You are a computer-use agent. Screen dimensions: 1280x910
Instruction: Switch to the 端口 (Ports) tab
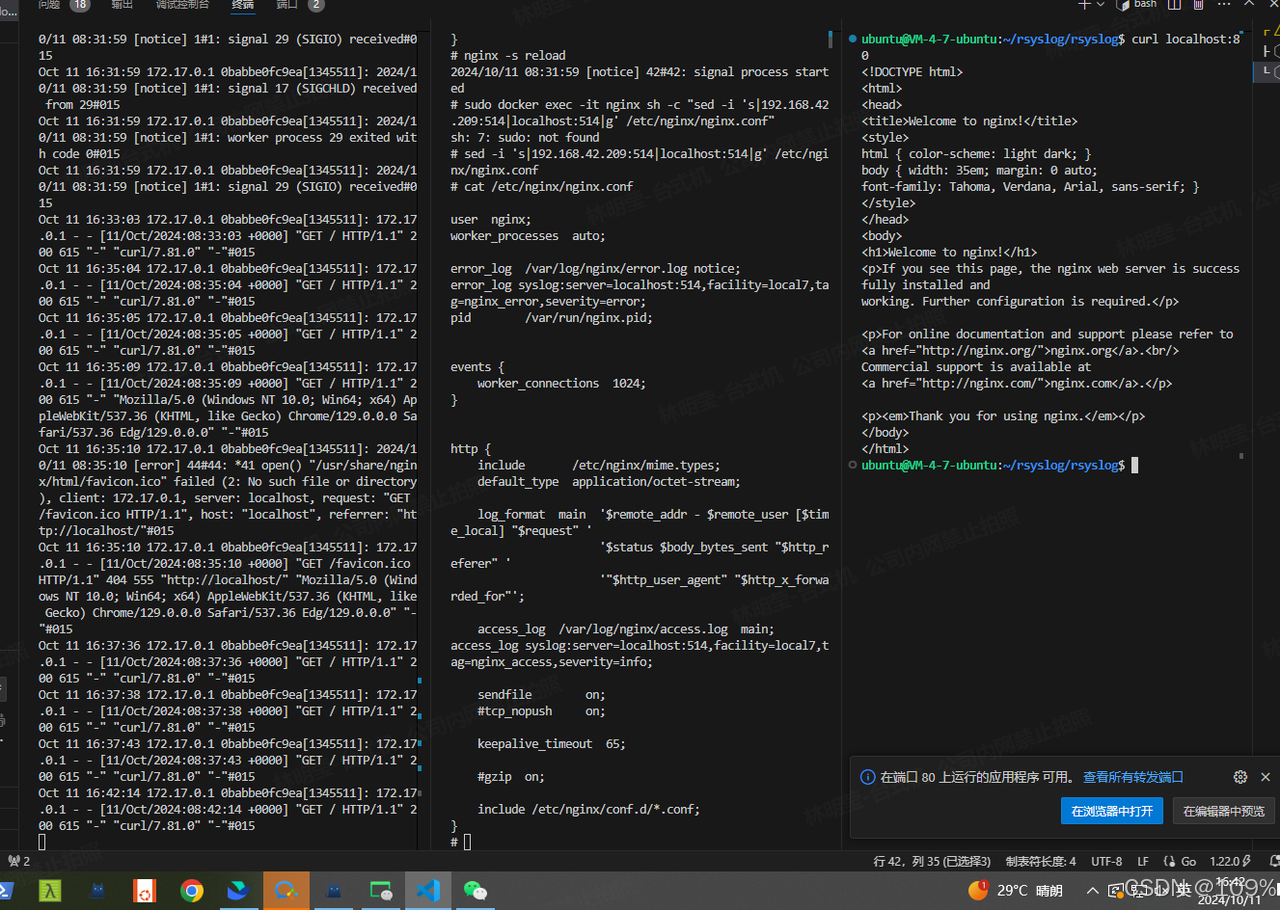[287, 4]
